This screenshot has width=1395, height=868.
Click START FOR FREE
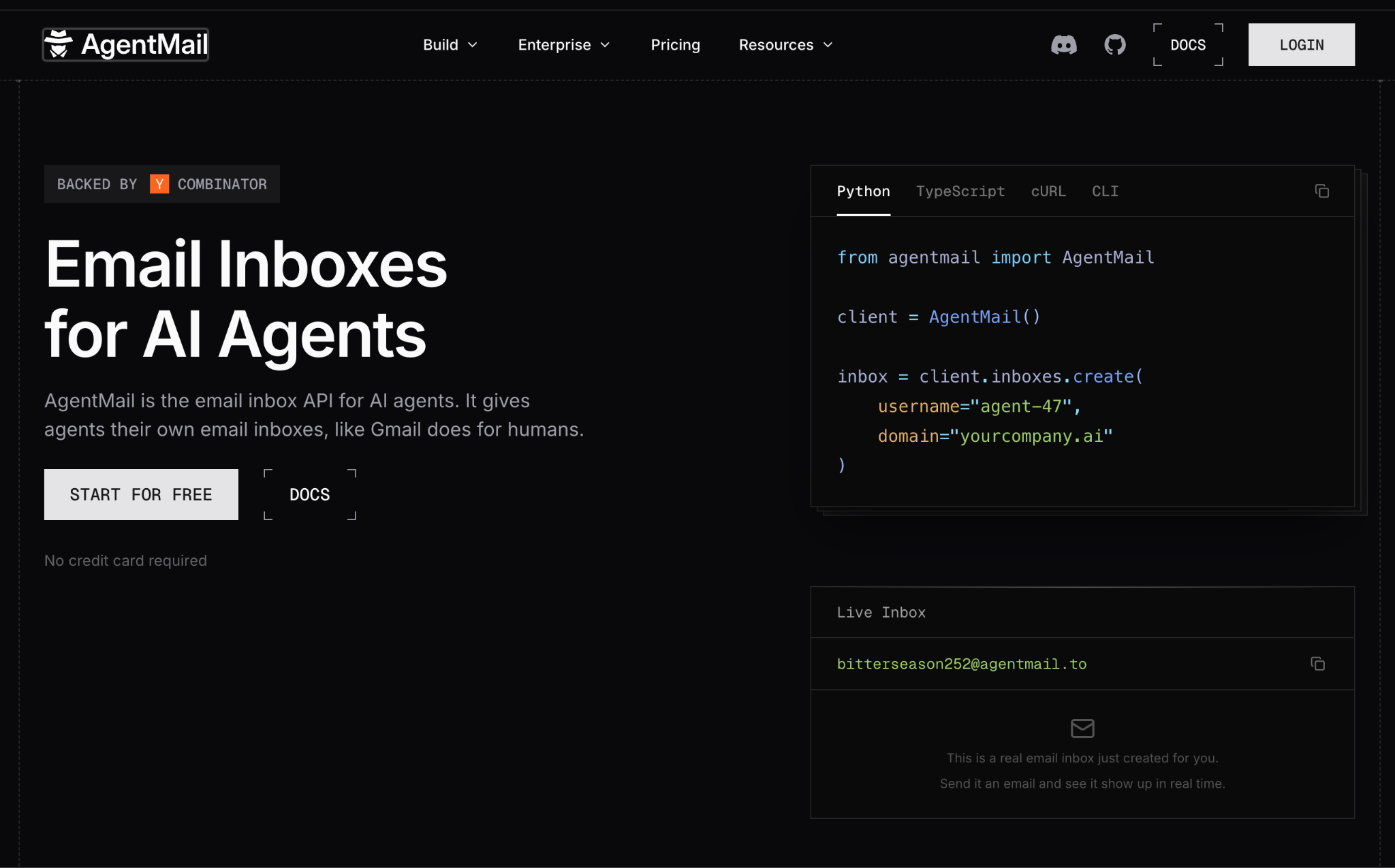point(141,494)
